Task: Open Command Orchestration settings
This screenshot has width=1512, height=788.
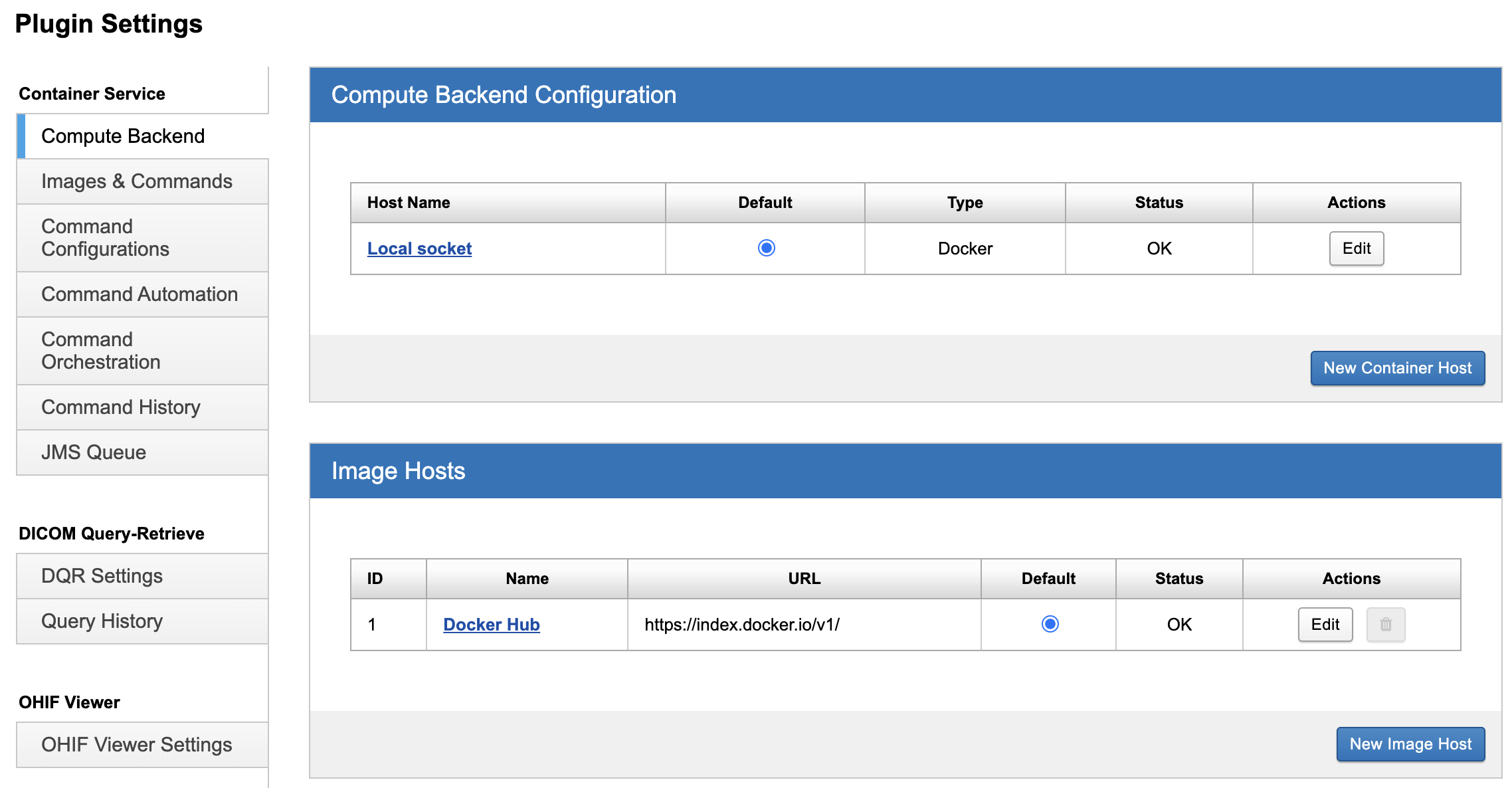Action: click(x=100, y=351)
